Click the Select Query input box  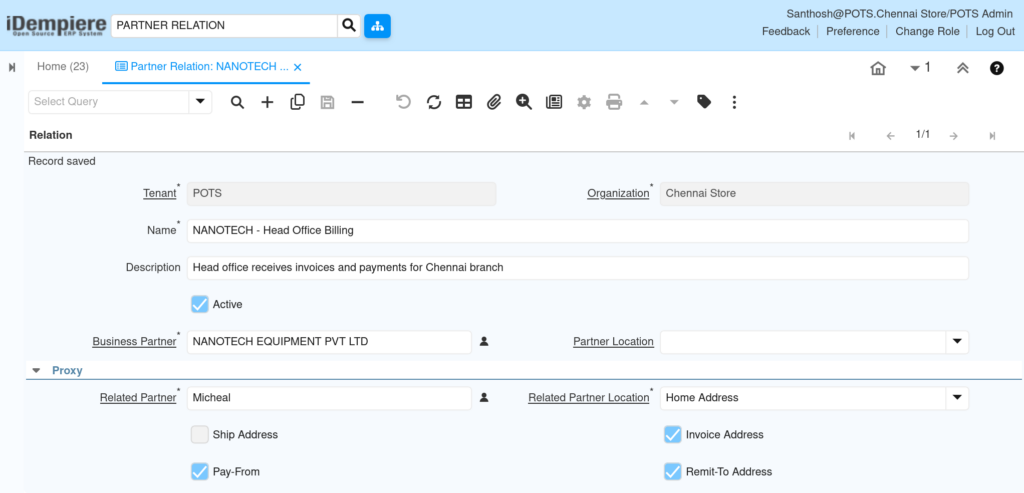[108, 102]
